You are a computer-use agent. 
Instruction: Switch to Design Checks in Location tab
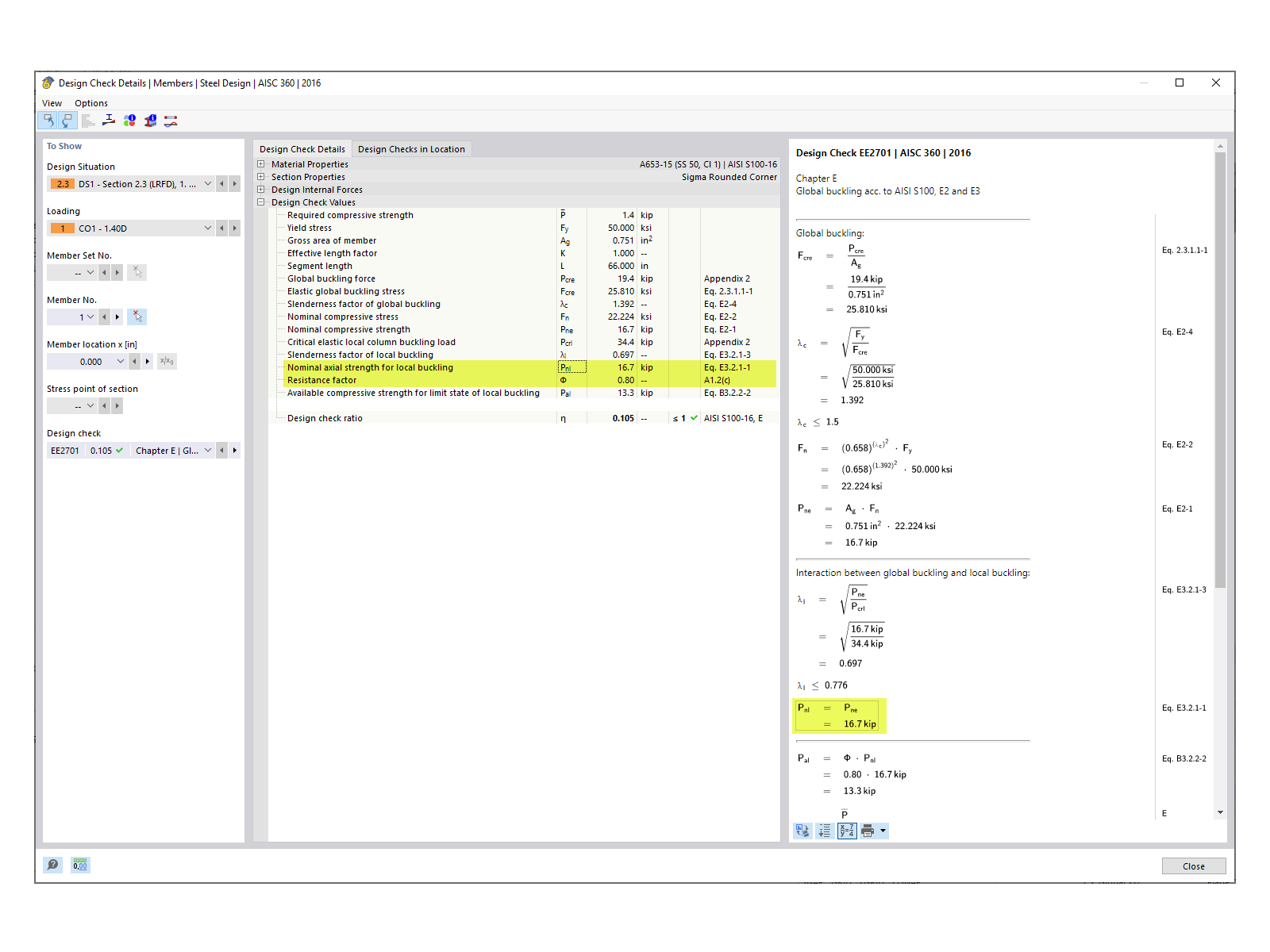coord(411,149)
